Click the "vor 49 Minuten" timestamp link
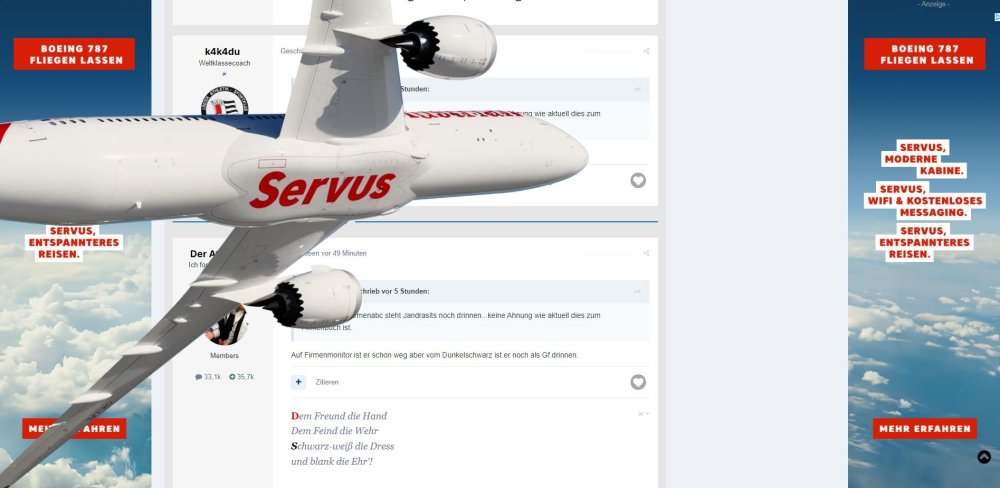 (x=344, y=253)
